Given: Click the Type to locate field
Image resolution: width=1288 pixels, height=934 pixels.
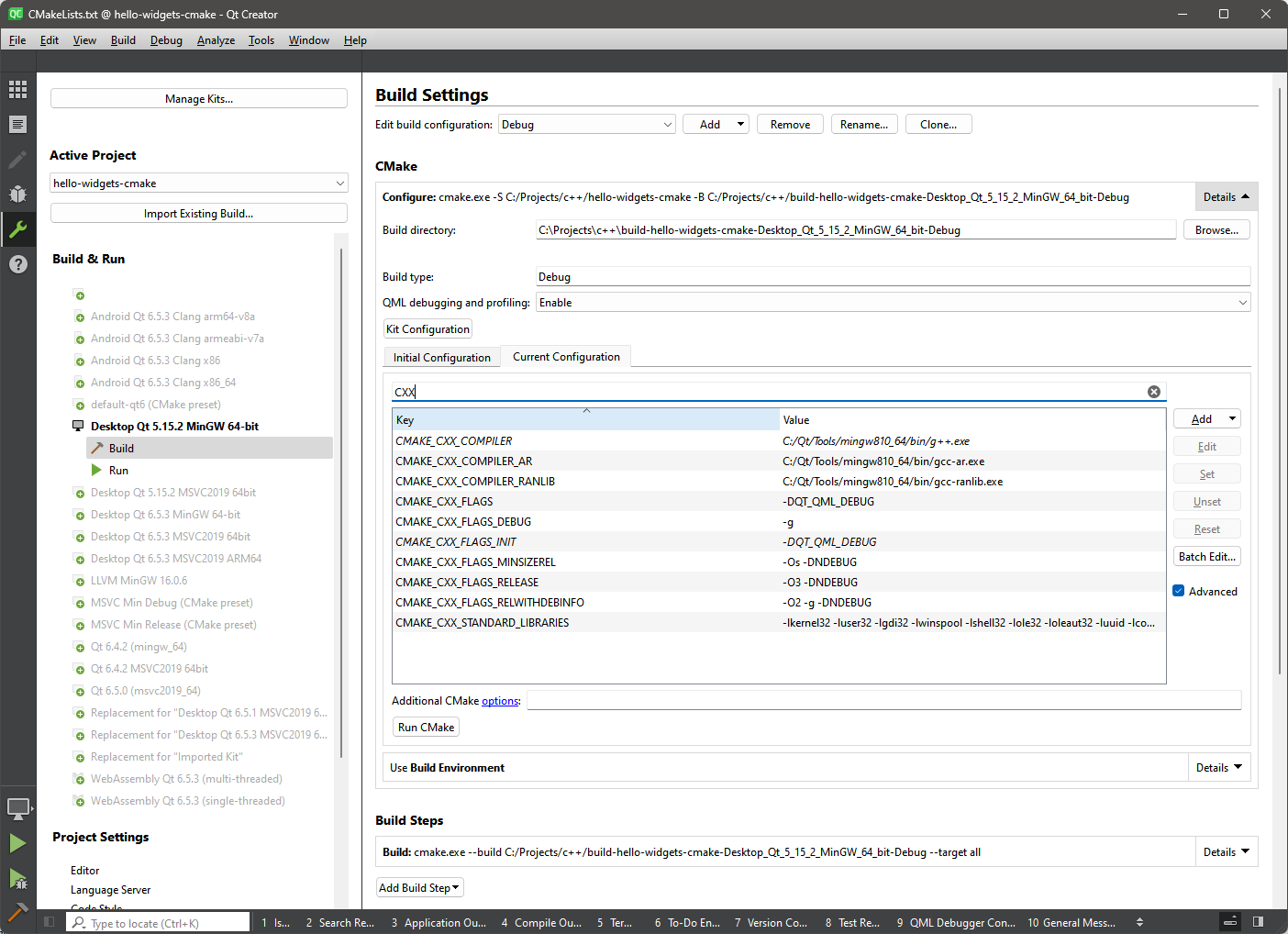Looking at the screenshot, I should point(158,922).
